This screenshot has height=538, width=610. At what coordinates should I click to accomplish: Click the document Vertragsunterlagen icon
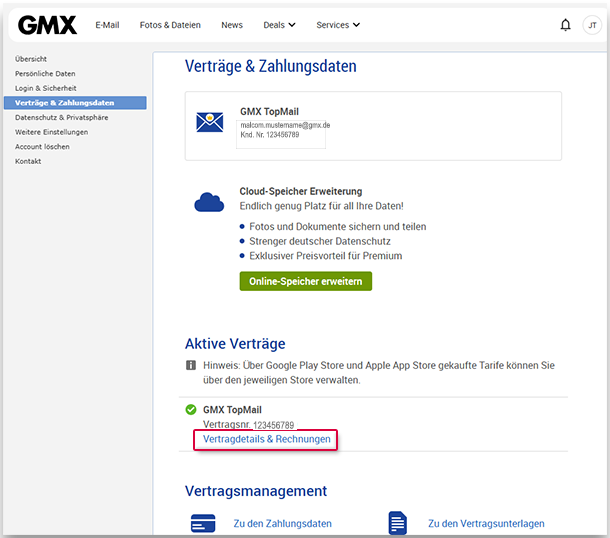point(398,523)
